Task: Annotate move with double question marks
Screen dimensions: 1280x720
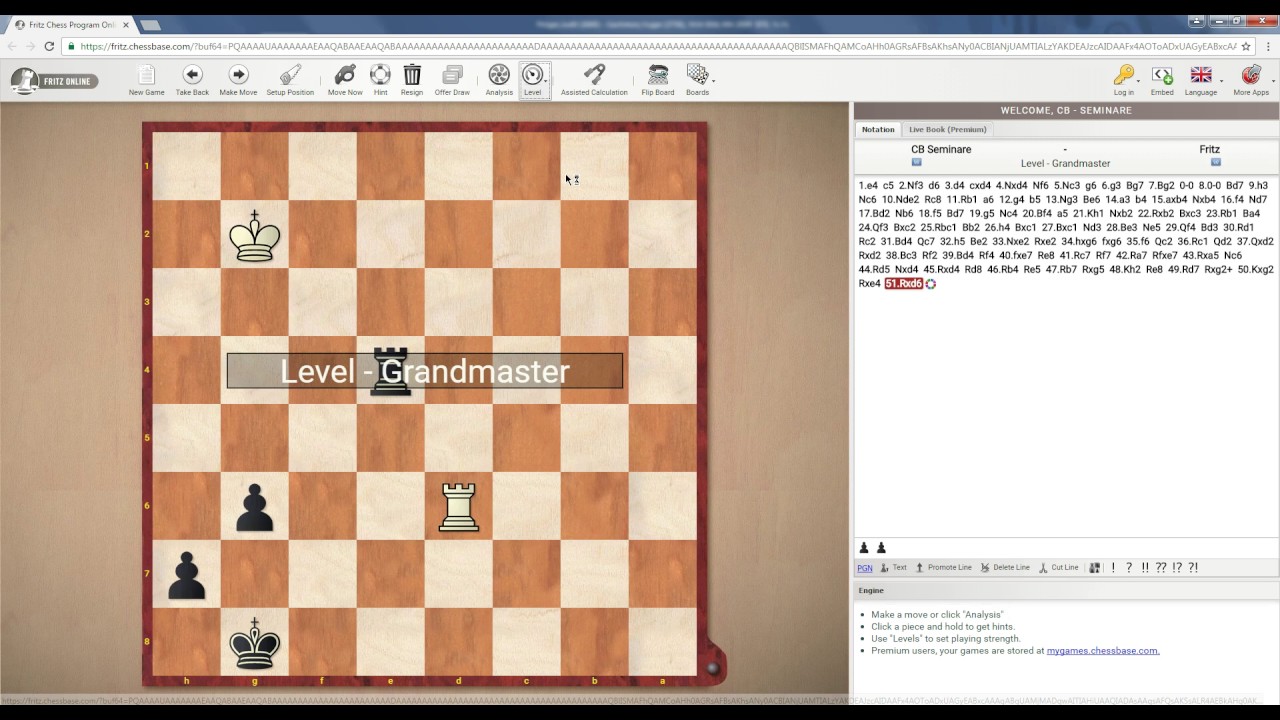Action: (x=1161, y=568)
